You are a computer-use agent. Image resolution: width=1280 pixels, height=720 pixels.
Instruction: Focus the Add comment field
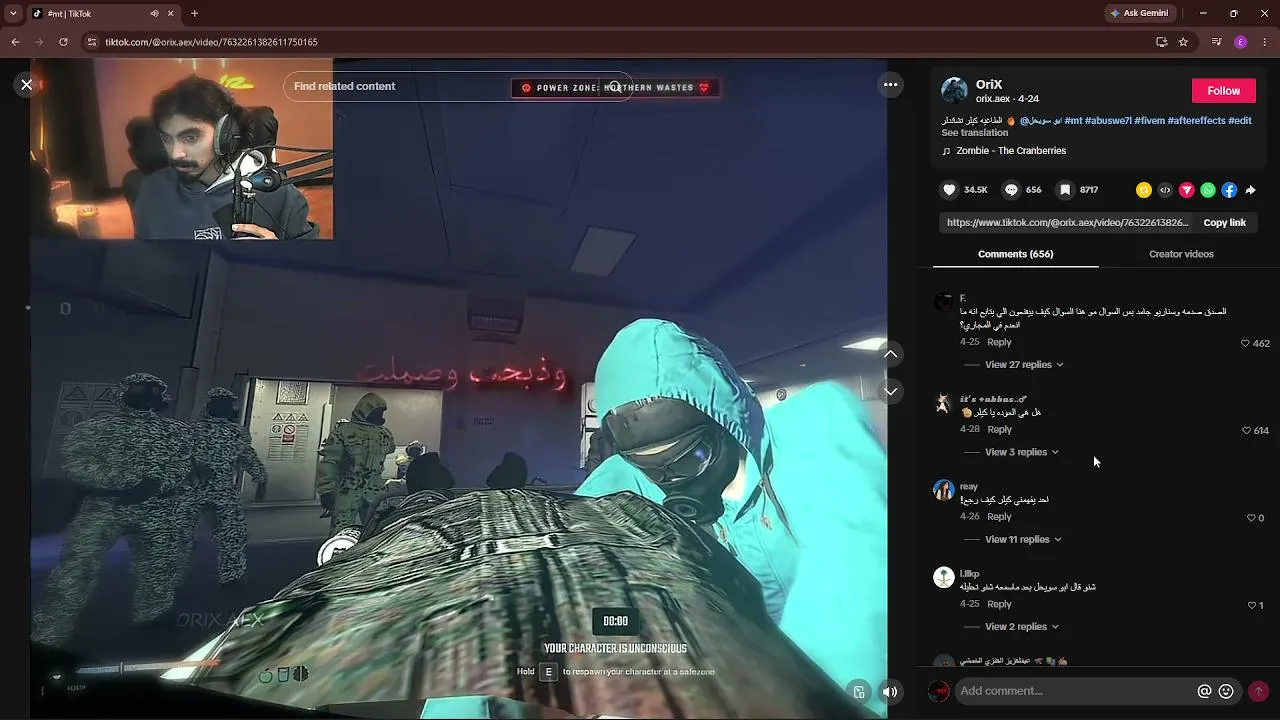[1075, 691]
